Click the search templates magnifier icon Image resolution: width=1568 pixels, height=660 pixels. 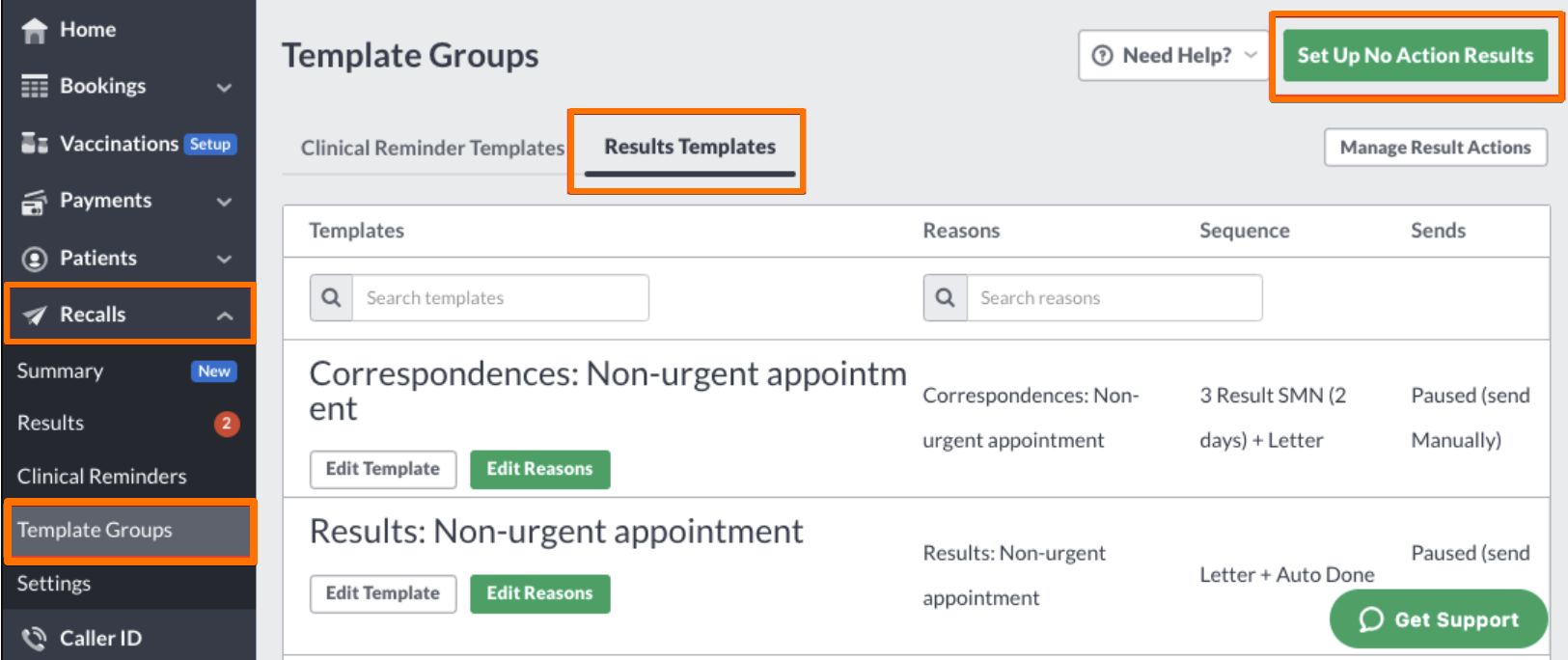tap(331, 297)
